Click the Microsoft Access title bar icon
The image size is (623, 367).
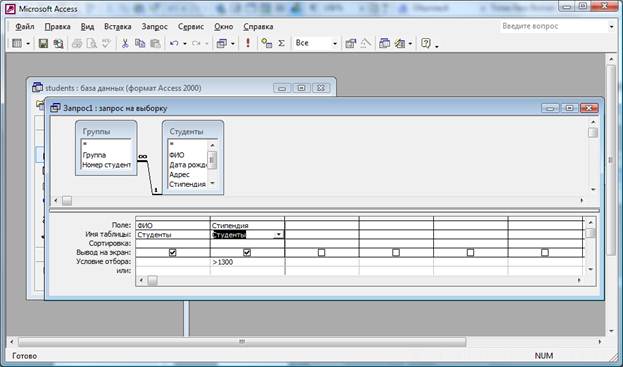click(10, 8)
